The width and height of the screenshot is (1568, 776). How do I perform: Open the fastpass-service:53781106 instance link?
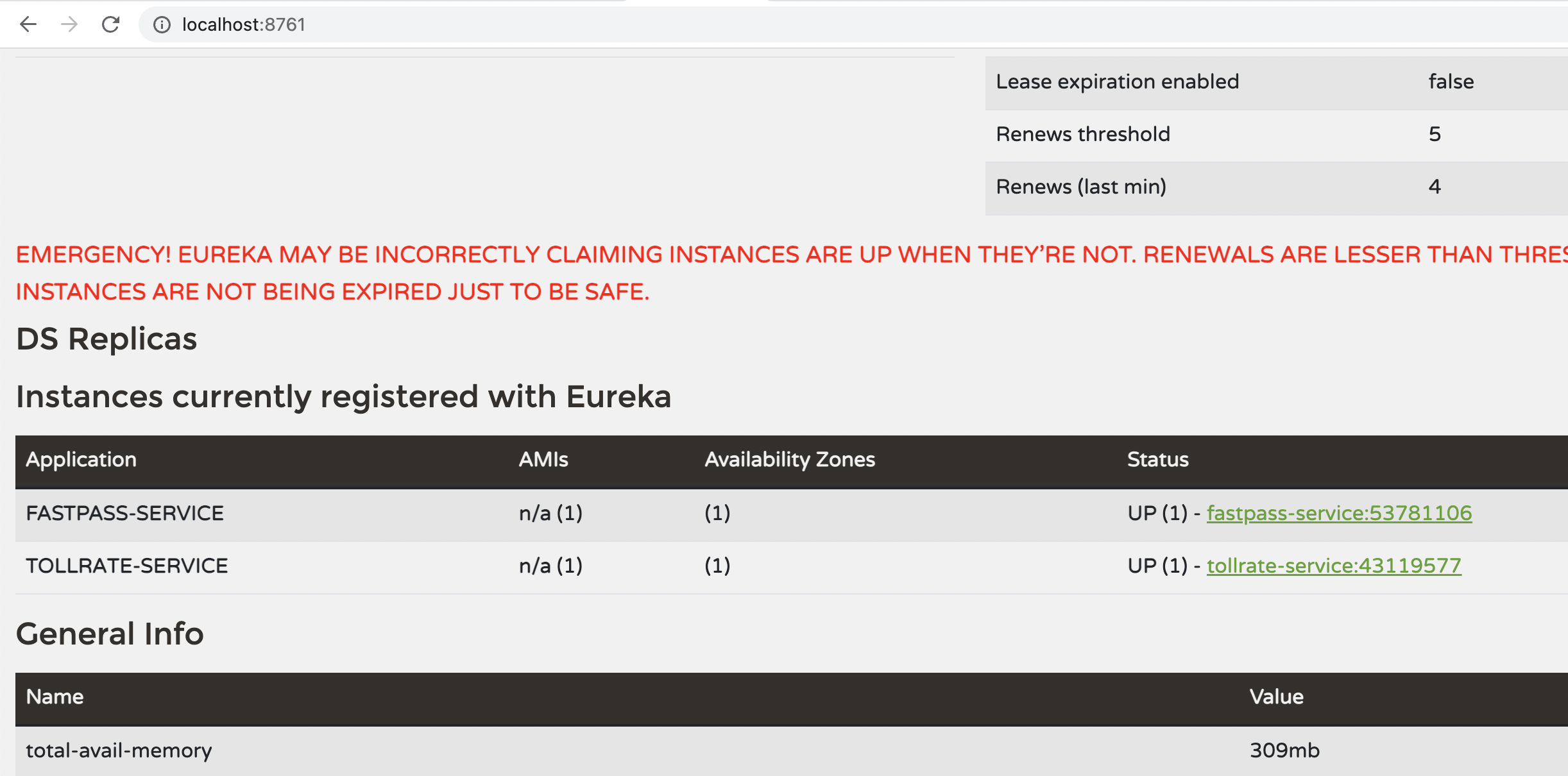[1339, 513]
